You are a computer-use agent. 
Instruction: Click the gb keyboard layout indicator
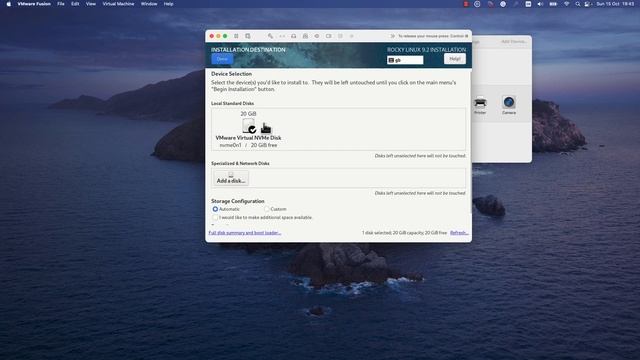click(405, 60)
